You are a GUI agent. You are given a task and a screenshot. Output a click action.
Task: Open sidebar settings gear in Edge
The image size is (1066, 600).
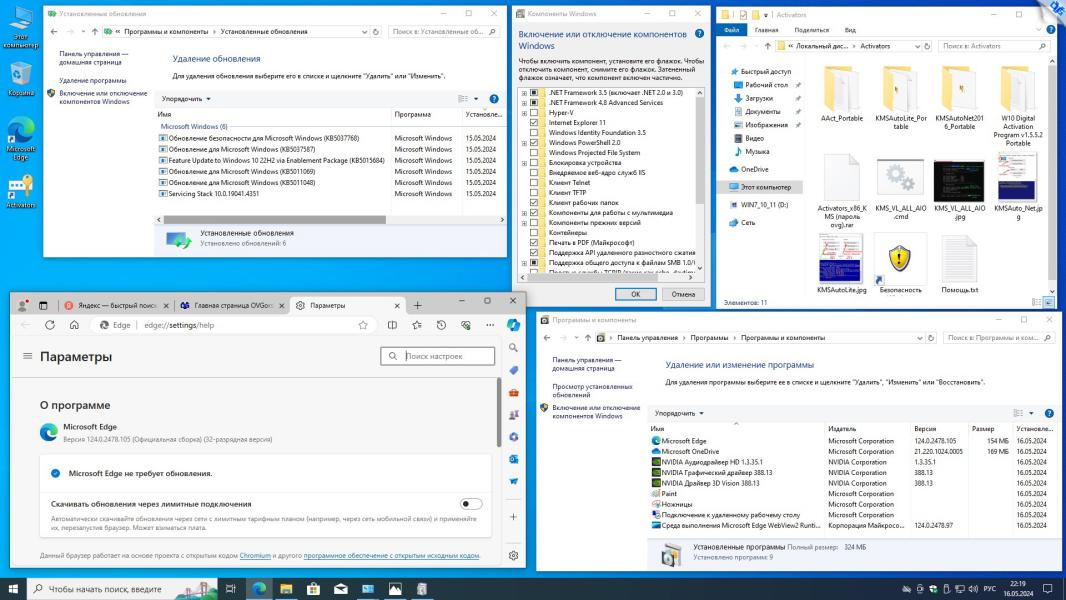pos(513,556)
